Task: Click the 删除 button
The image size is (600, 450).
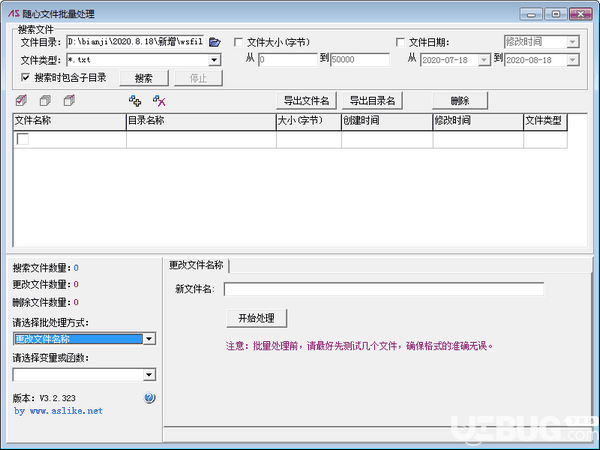Action: point(460,101)
